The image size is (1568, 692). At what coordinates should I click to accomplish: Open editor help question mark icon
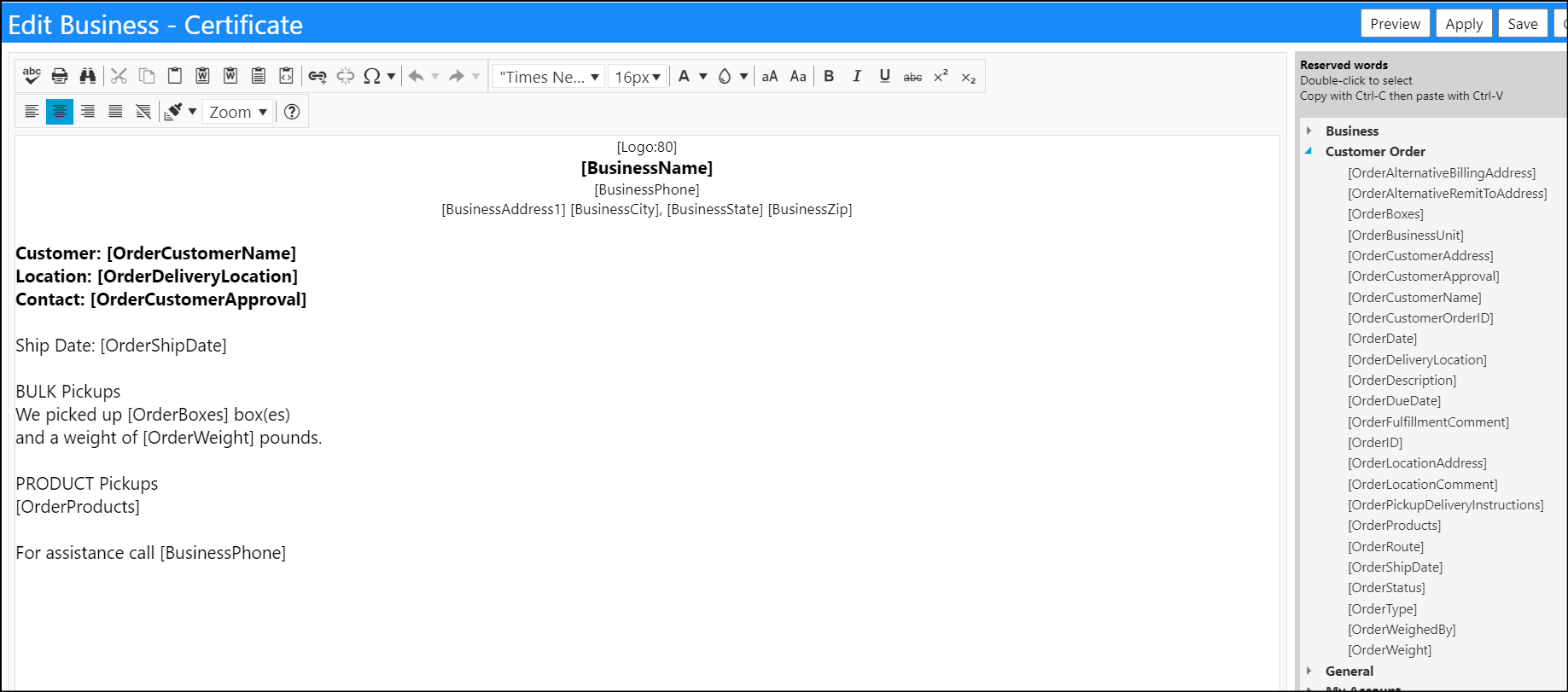point(292,112)
